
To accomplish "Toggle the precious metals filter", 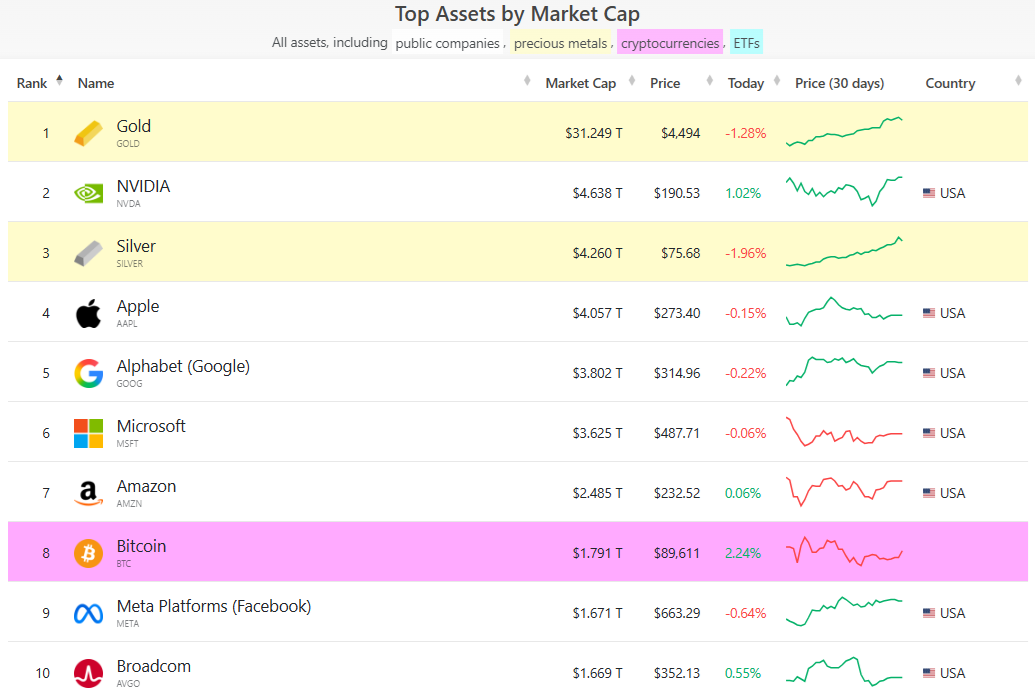I will 560,43.
